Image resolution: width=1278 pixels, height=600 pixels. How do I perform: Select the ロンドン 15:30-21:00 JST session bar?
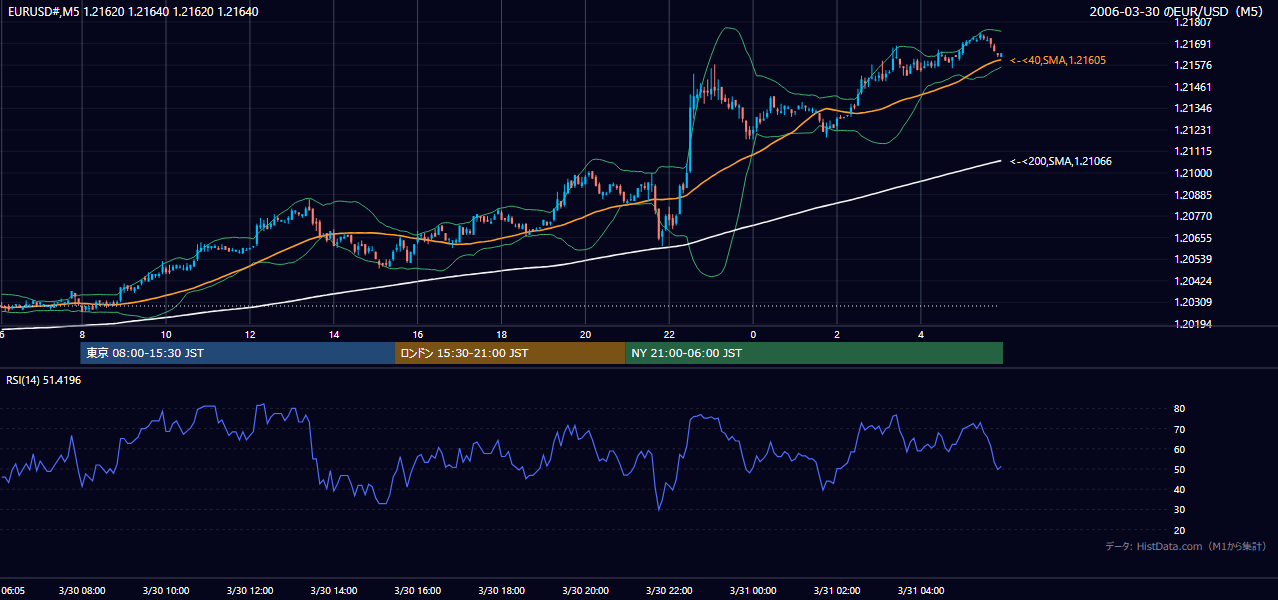point(510,353)
